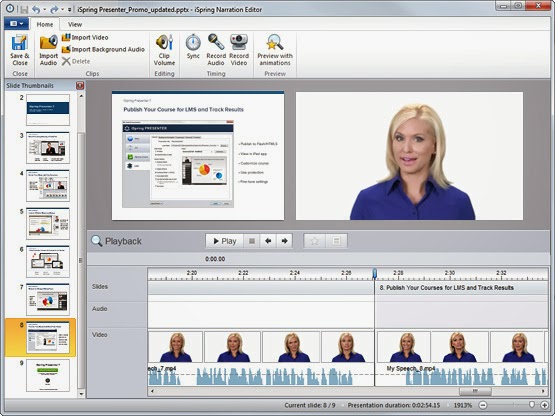Viewport: 555px width, 416px height.
Task: Click the 2:24 ruler mark
Action: tap(294, 273)
